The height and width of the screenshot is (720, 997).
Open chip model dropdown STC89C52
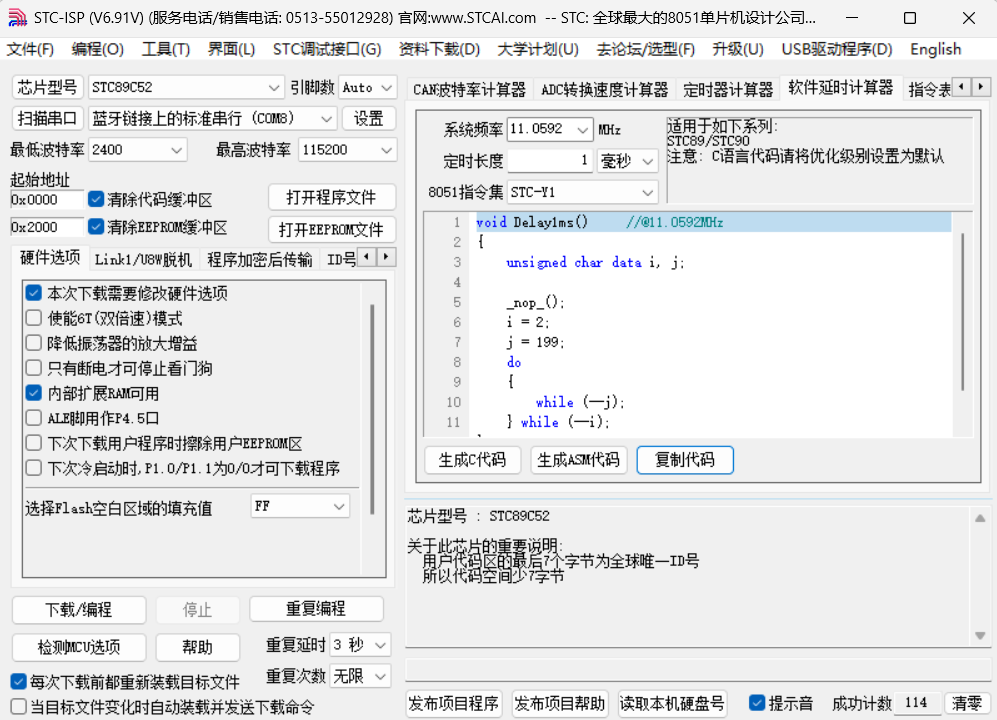pos(186,88)
